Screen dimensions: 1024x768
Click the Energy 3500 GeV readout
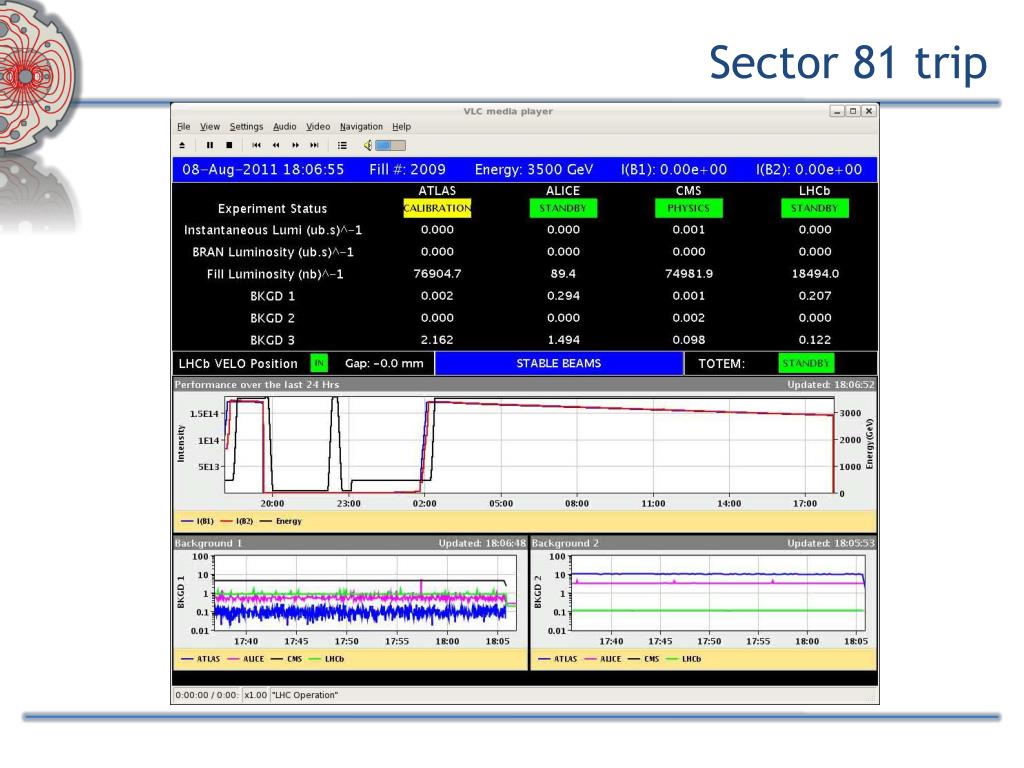coord(534,170)
